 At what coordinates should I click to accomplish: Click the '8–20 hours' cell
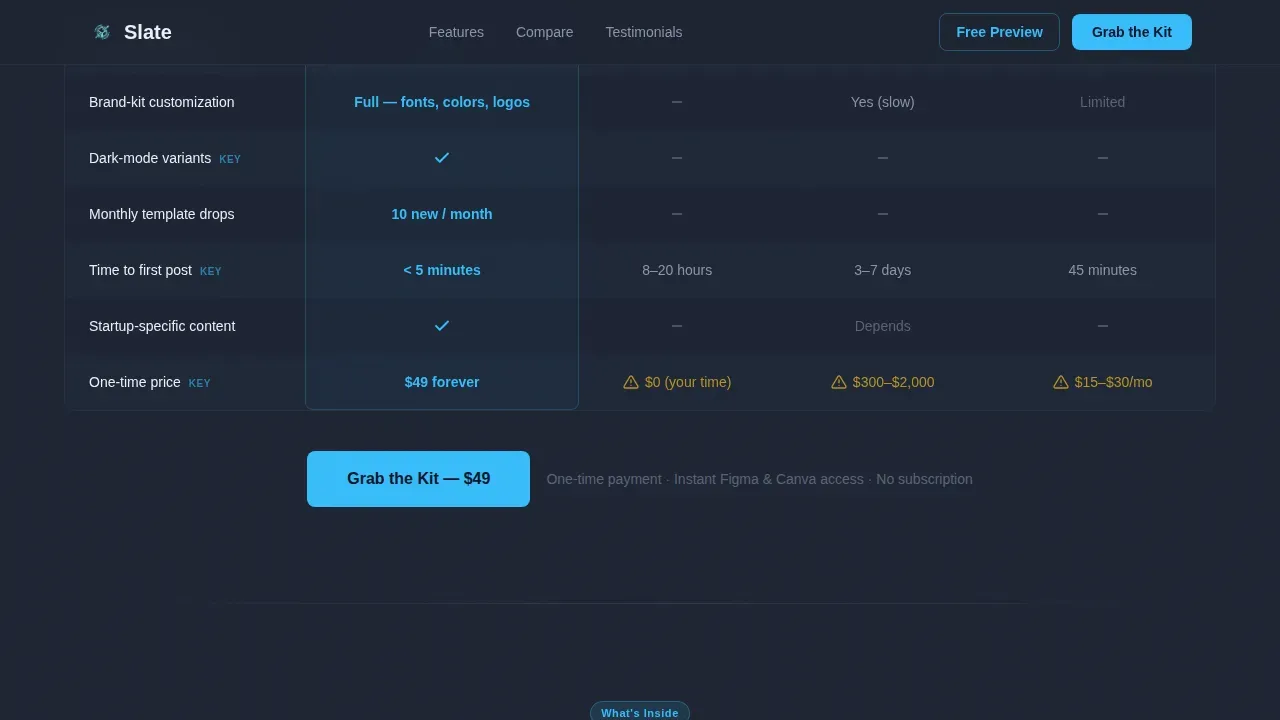click(x=677, y=270)
